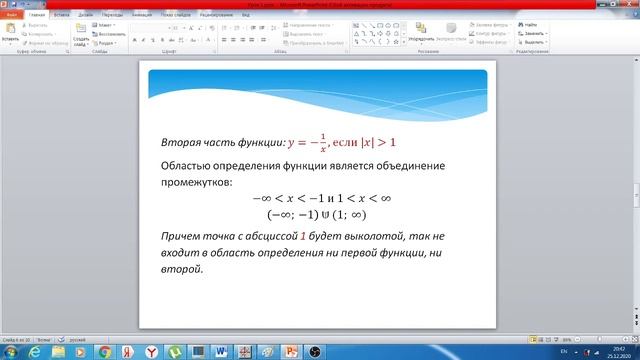Click the increase font size icon
This screenshot has width=640, height=360.
coord(191,28)
